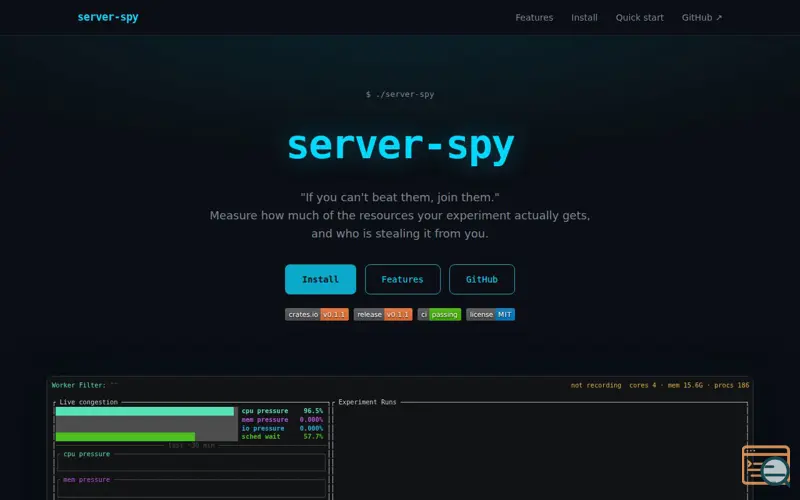Click the 'Measure how much of the resources' line
800x500 pixels.
(400, 215)
